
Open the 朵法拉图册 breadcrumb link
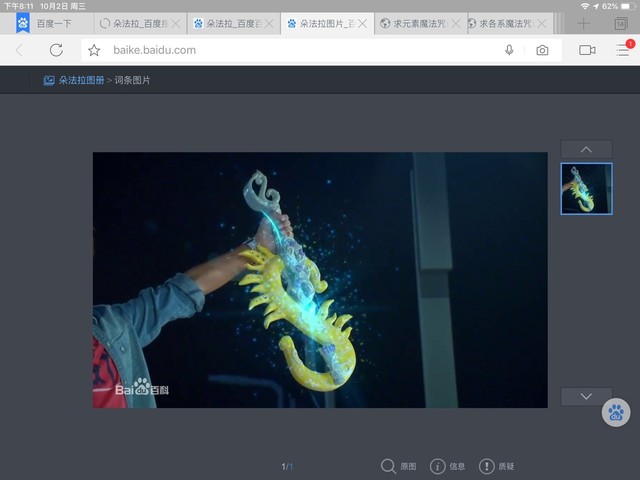pos(80,80)
